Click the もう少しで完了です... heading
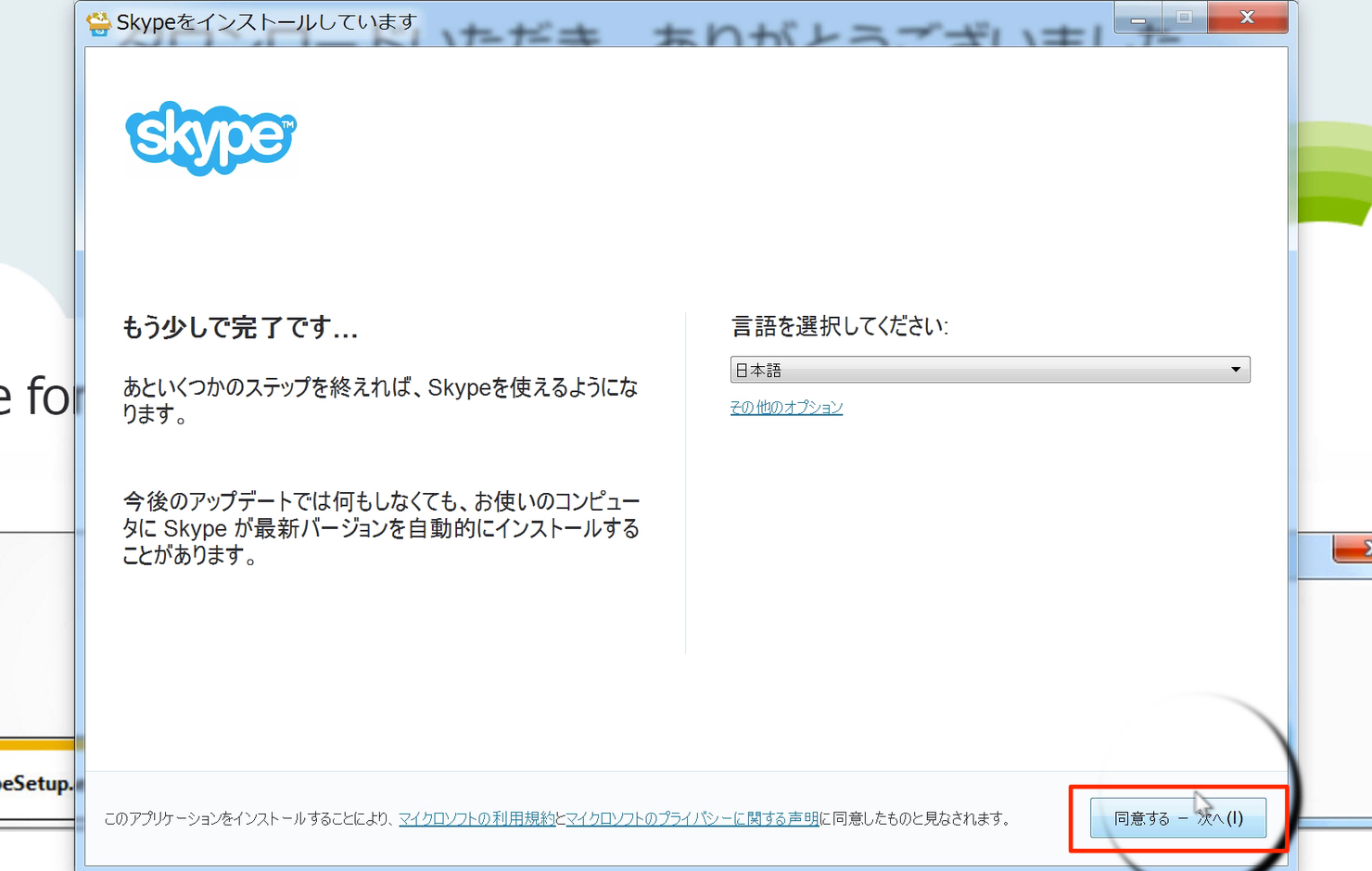The image size is (1372, 871). (240, 327)
